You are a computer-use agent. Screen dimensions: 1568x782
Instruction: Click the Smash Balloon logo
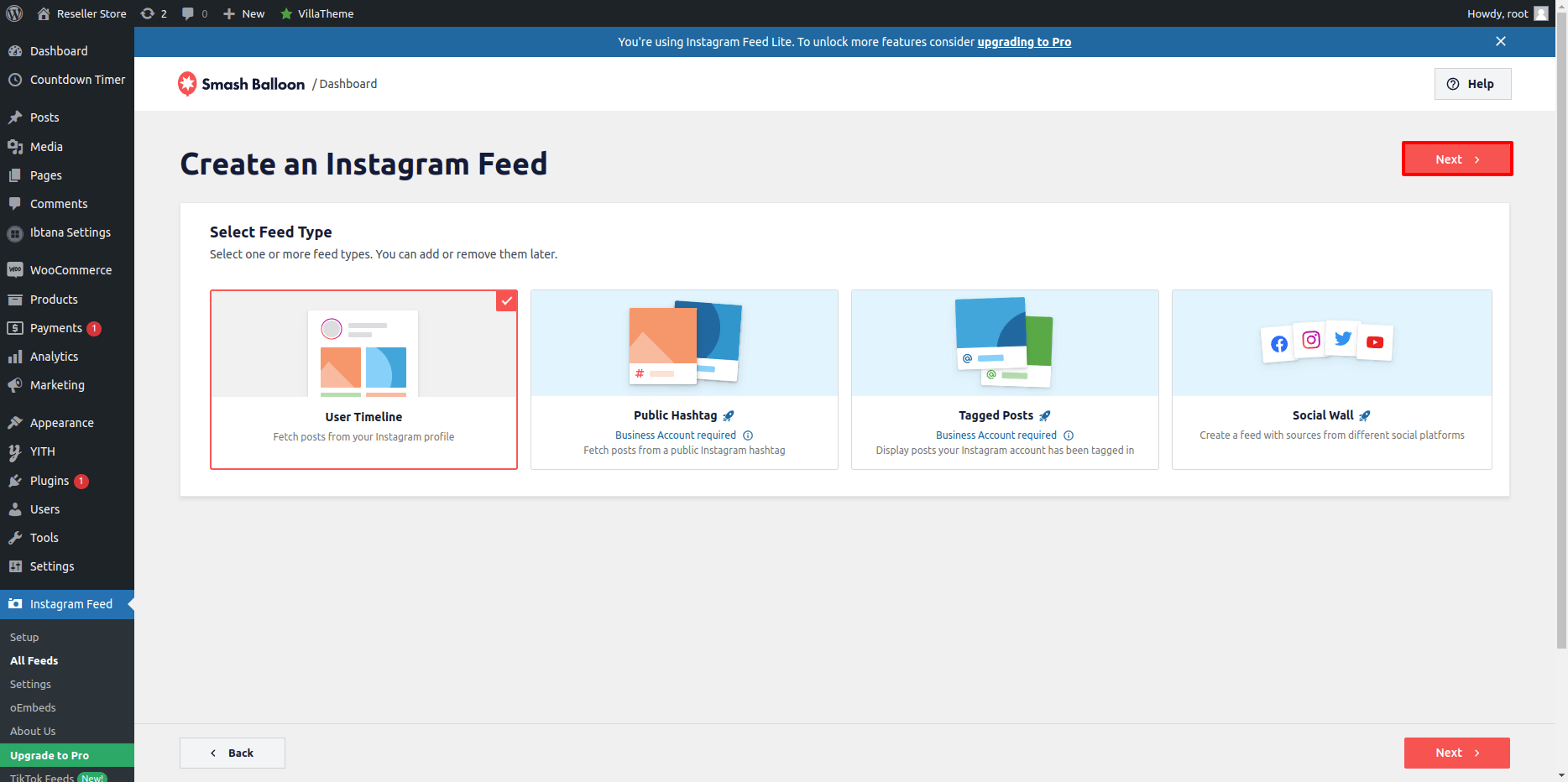pos(242,84)
